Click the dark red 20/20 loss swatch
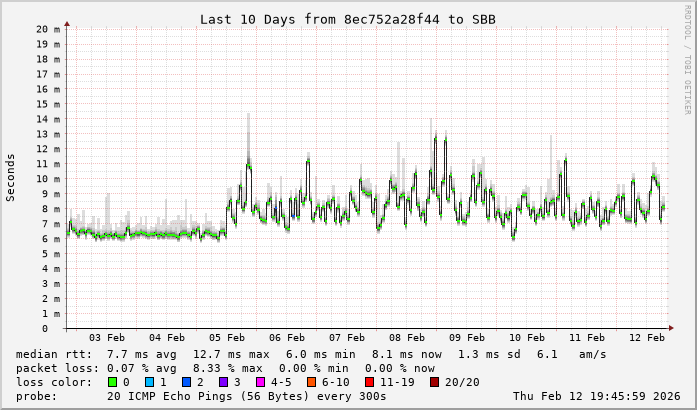 [x=434, y=382]
